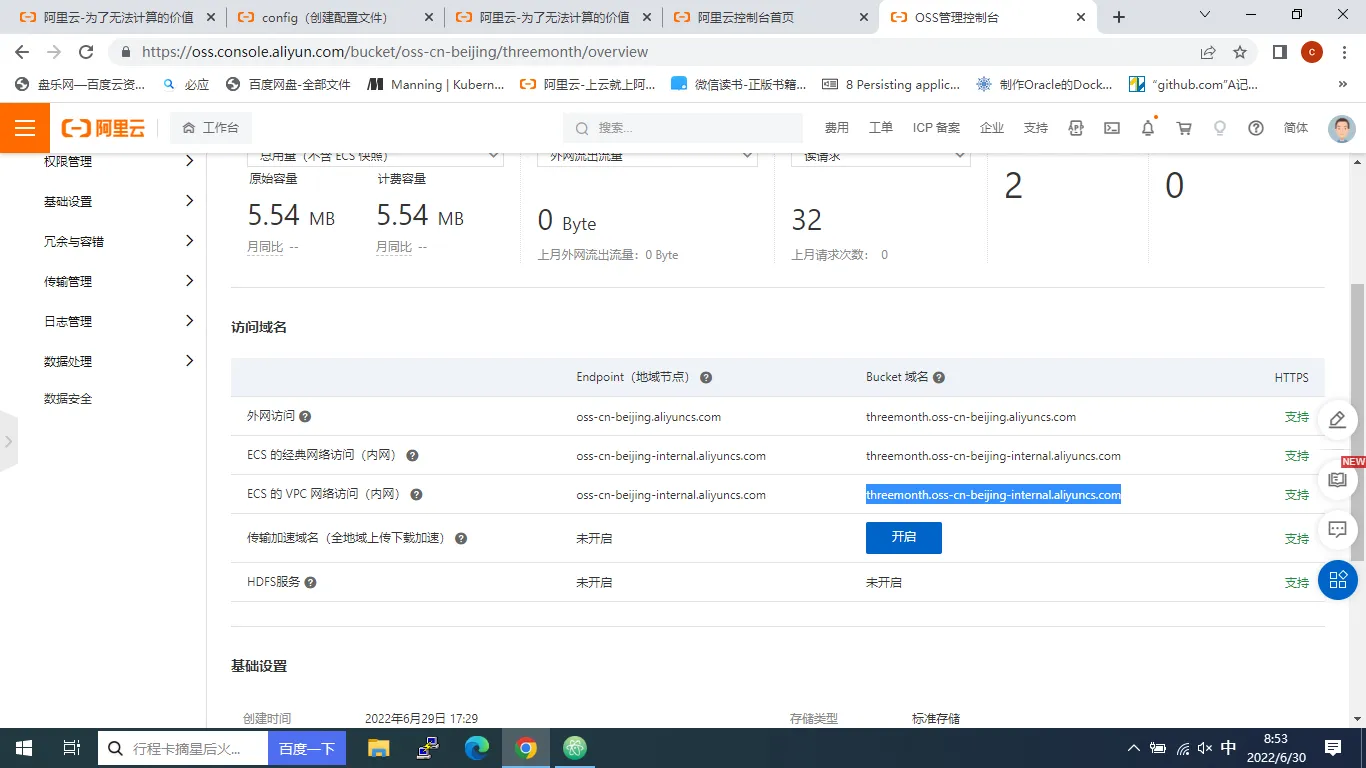Image resolution: width=1366 pixels, height=768 pixels.
Task: Switch to config (创建配置文件) tab
Action: click(x=334, y=17)
